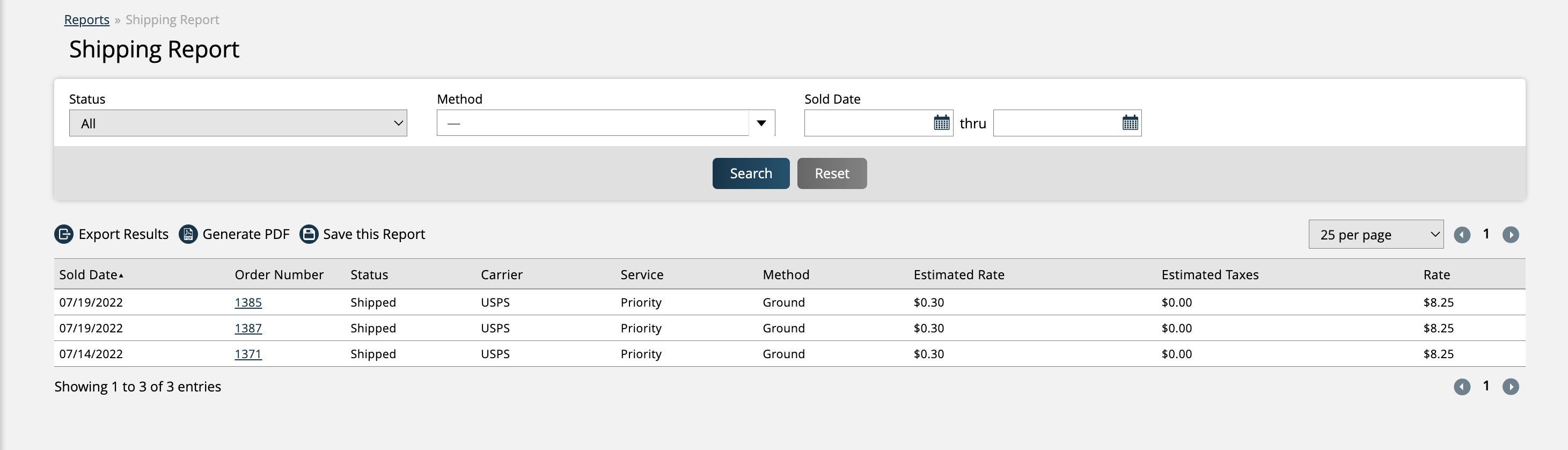Click bottom previous page arrow
Image resolution: width=1568 pixels, height=450 pixels.
(x=1462, y=387)
